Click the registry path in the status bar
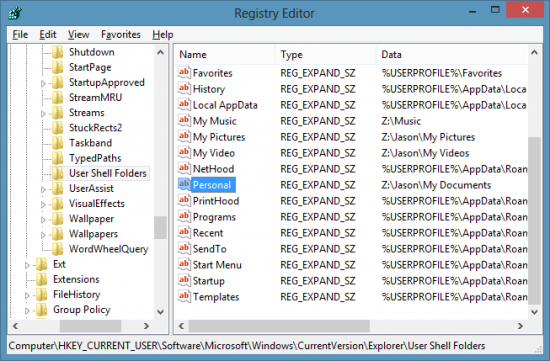Viewport: 550px width, 361px height. point(247,346)
